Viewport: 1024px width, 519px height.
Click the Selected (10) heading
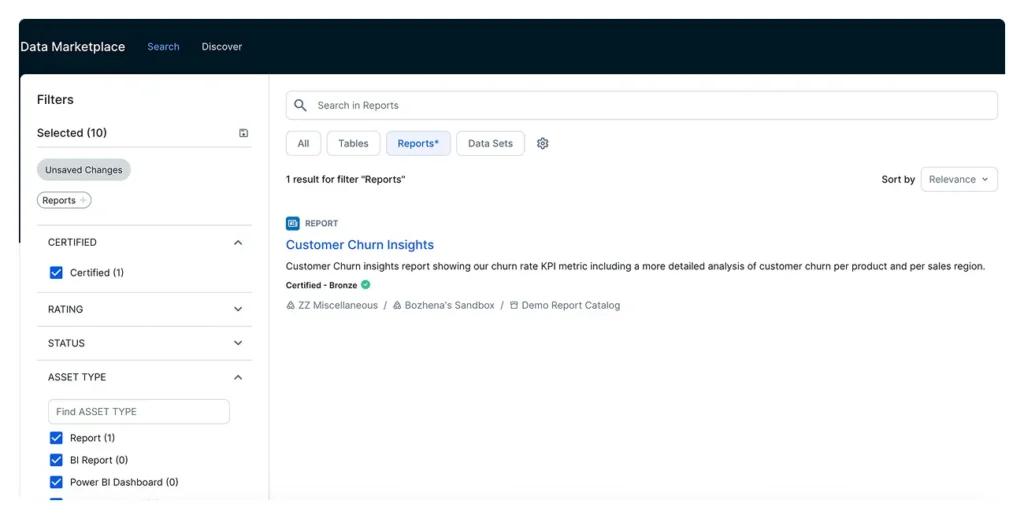click(72, 133)
